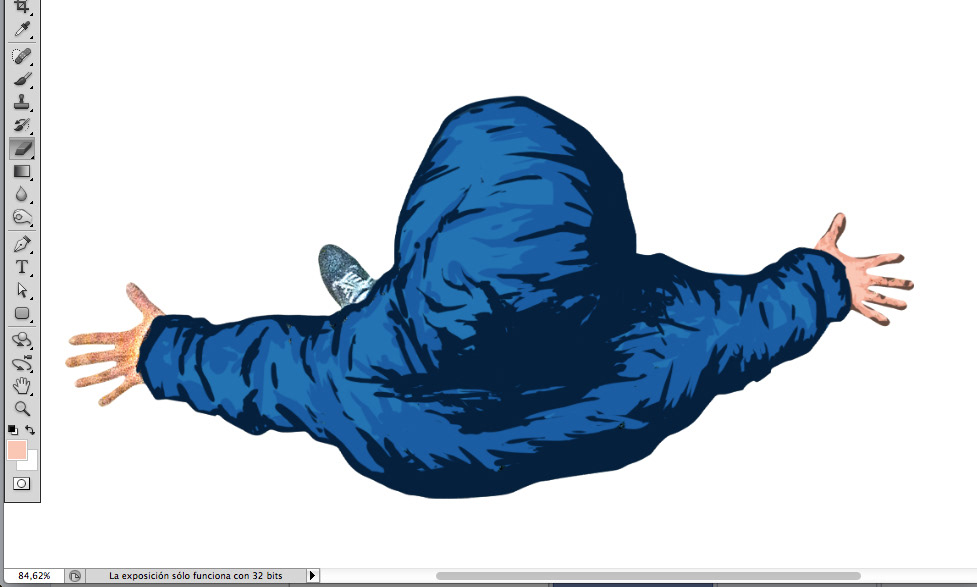Select the Hand tool
The image size is (977, 587).
[x=21, y=386]
